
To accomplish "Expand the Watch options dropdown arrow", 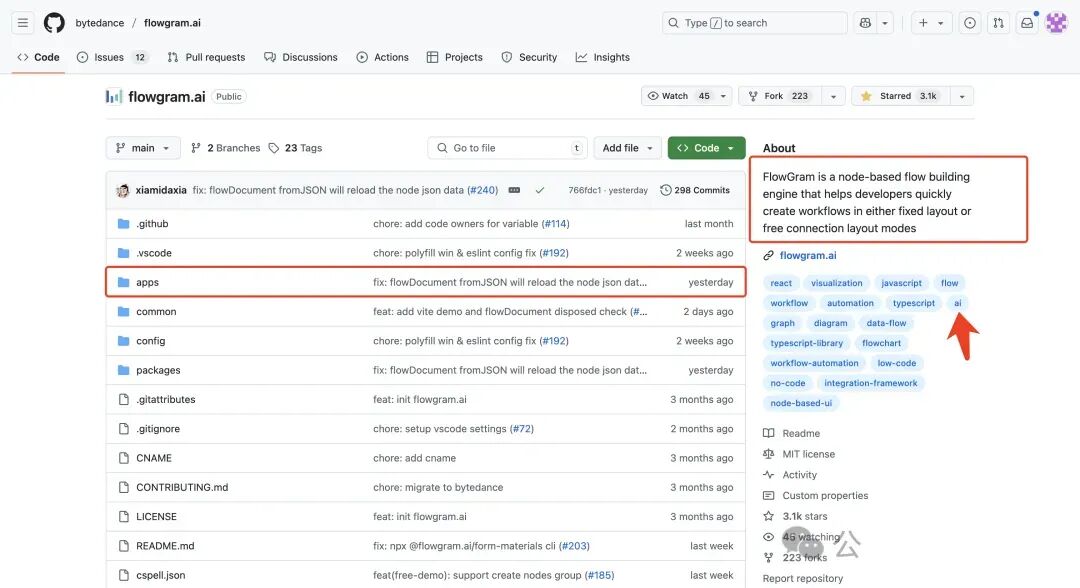I will 723,96.
